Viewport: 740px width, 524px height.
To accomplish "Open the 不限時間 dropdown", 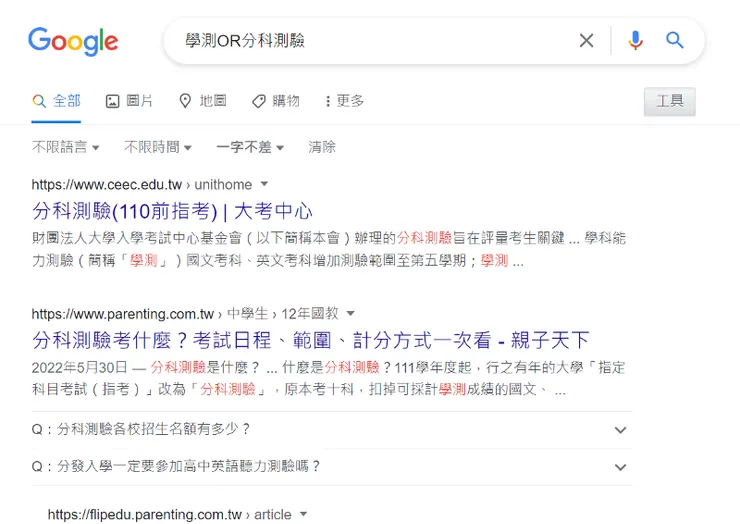I will point(158,147).
